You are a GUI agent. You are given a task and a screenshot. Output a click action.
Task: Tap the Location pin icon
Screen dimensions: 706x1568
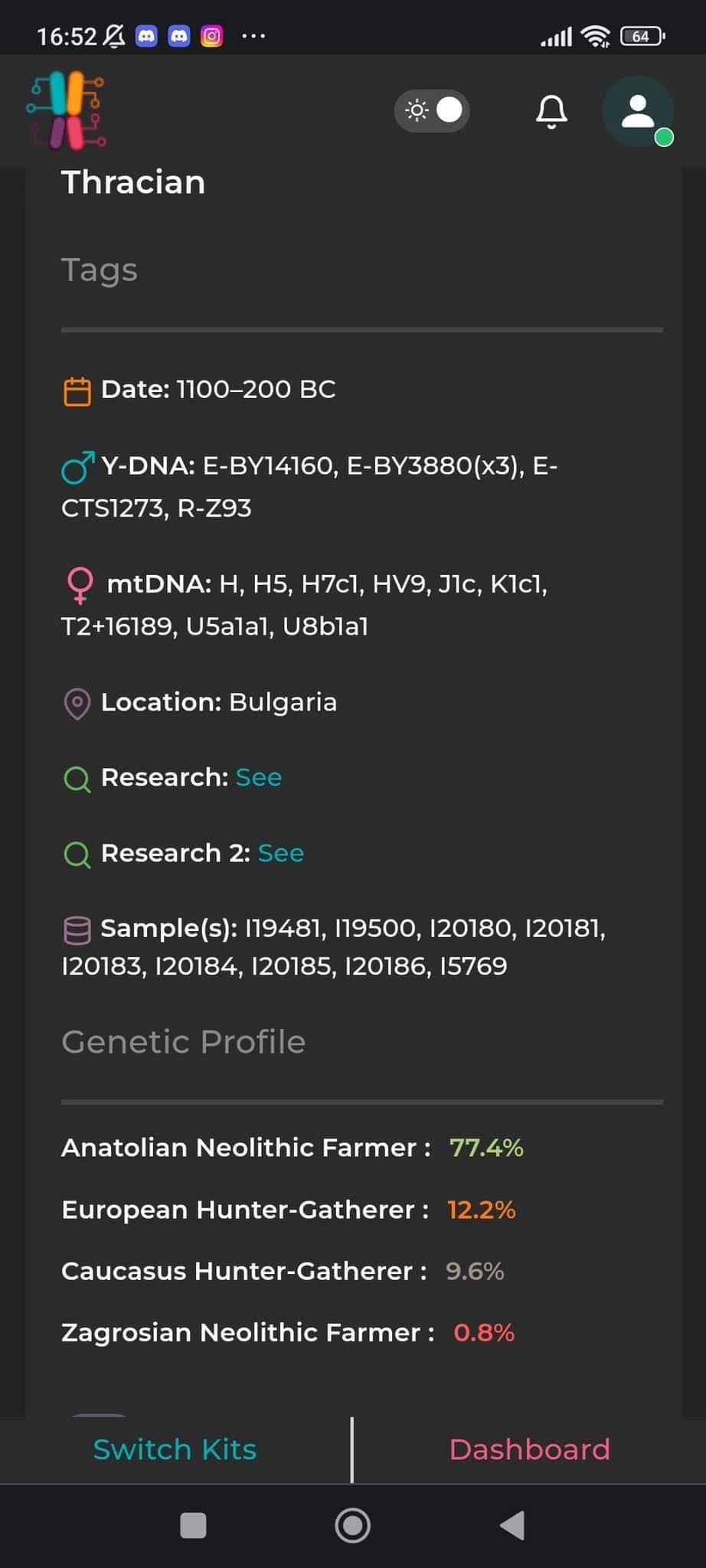[x=77, y=704]
